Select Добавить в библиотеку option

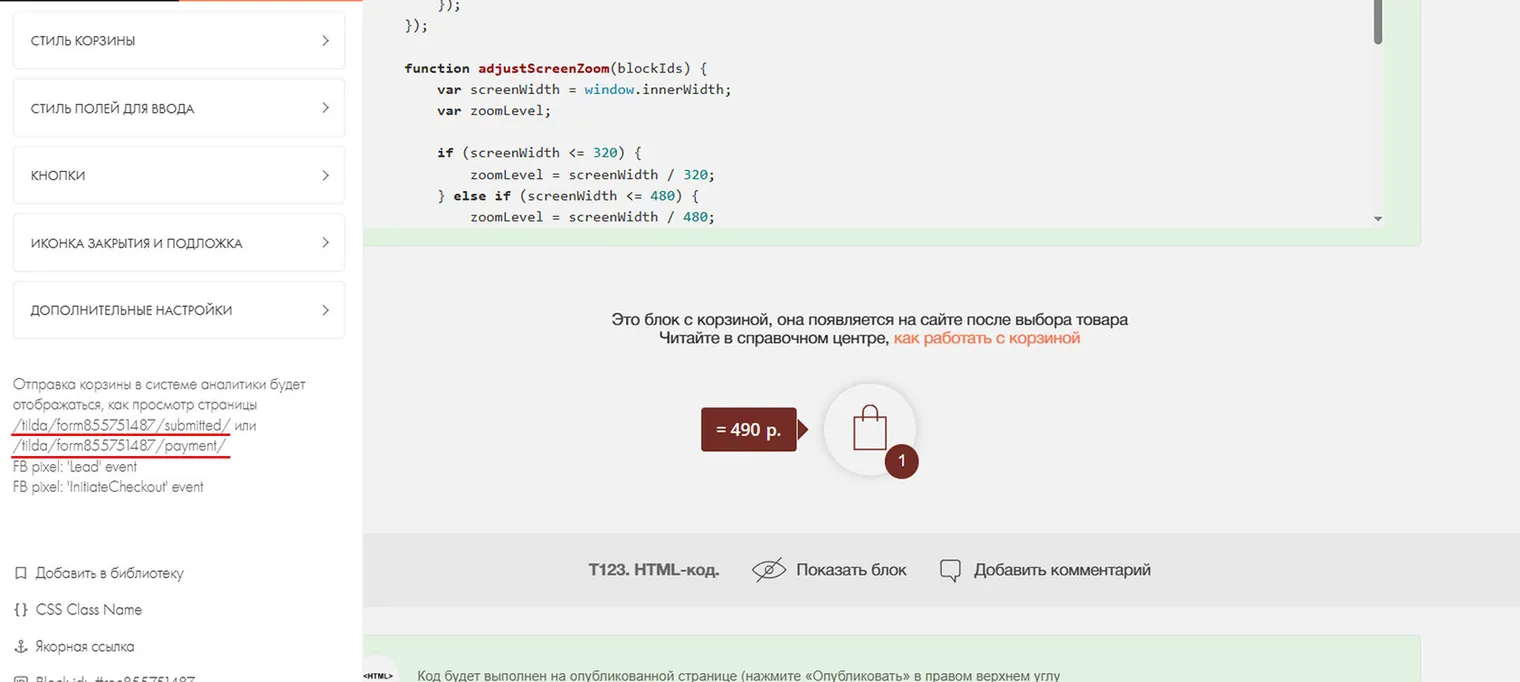pyautogui.click(x=110, y=573)
